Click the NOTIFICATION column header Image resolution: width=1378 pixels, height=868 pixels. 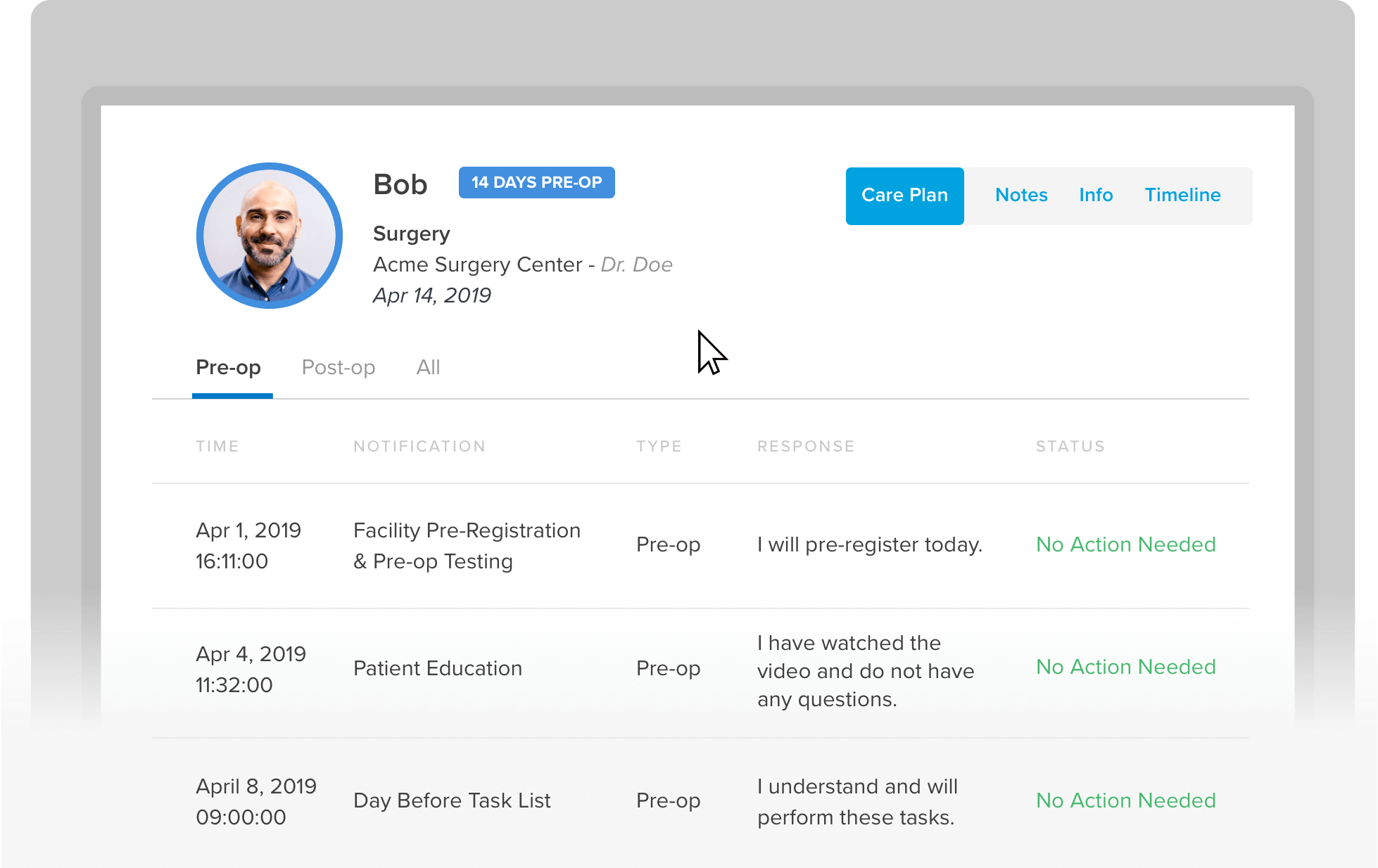[419, 447]
